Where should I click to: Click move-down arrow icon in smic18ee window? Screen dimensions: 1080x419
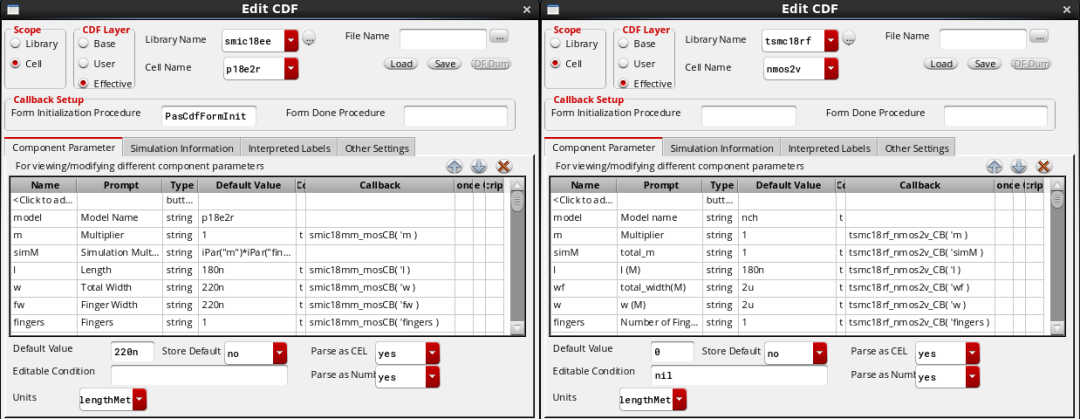point(478,167)
